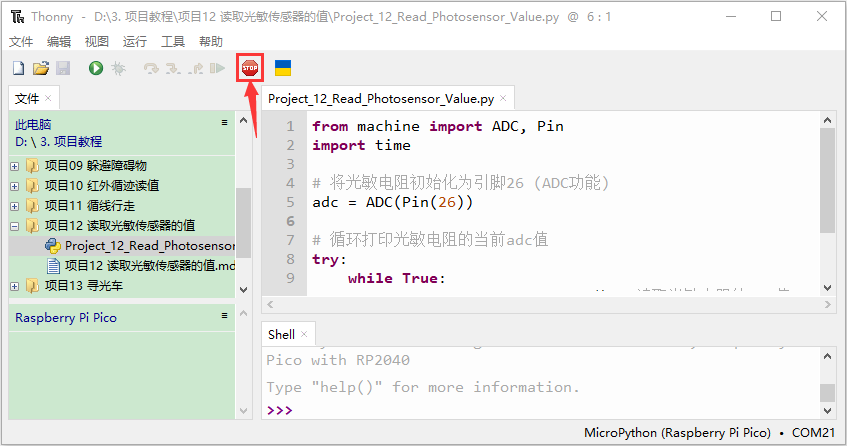Screen dimensions: 847x446
Task: Click the New file icon in toolbar
Action: point(19,68)
